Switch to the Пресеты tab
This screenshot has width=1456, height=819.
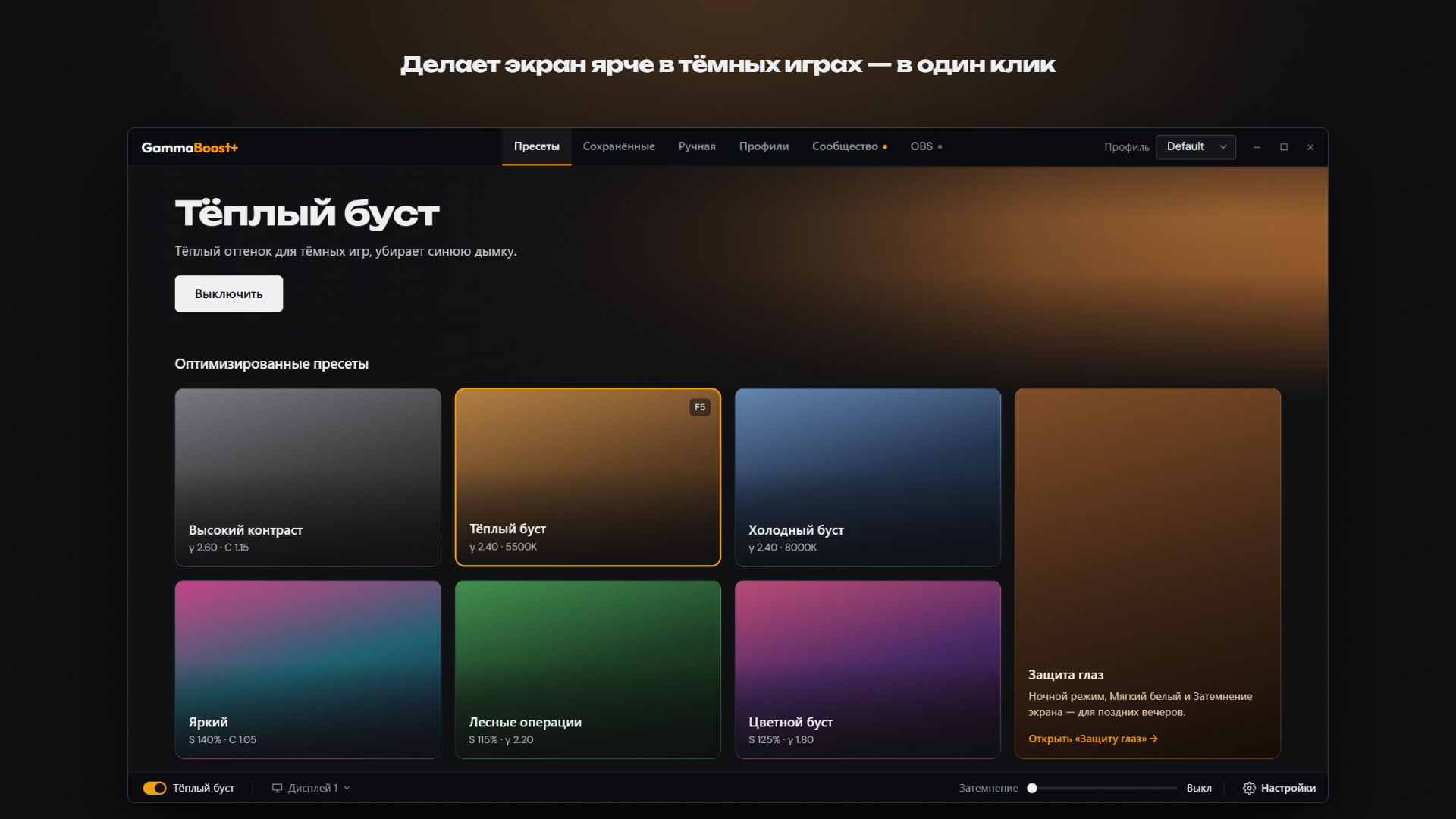point(536,146)
